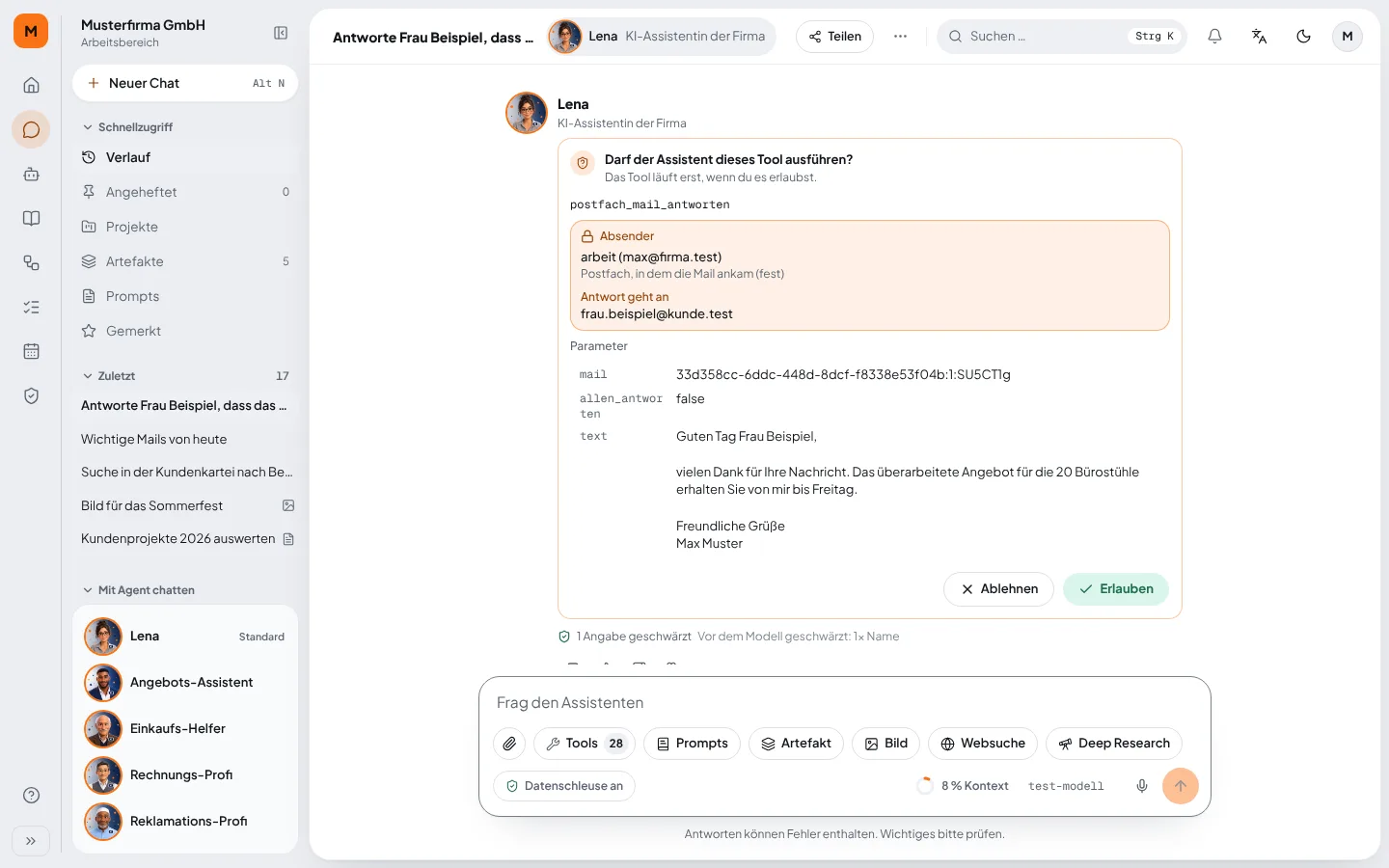The height and width of the screenshot is (868, 1389).
Task: Toggle the Websuche option
Action: 982,744
